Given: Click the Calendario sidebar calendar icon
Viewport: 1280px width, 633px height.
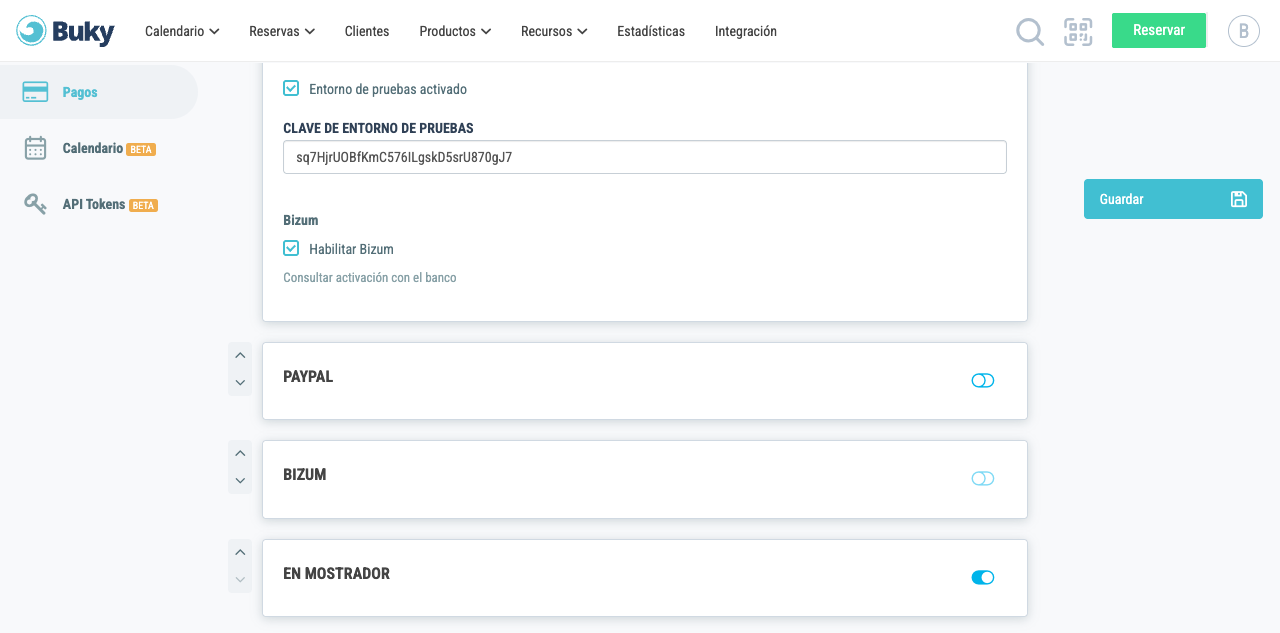Looking at the screenshot, I should pyautogui.click(x=35, y=148).
